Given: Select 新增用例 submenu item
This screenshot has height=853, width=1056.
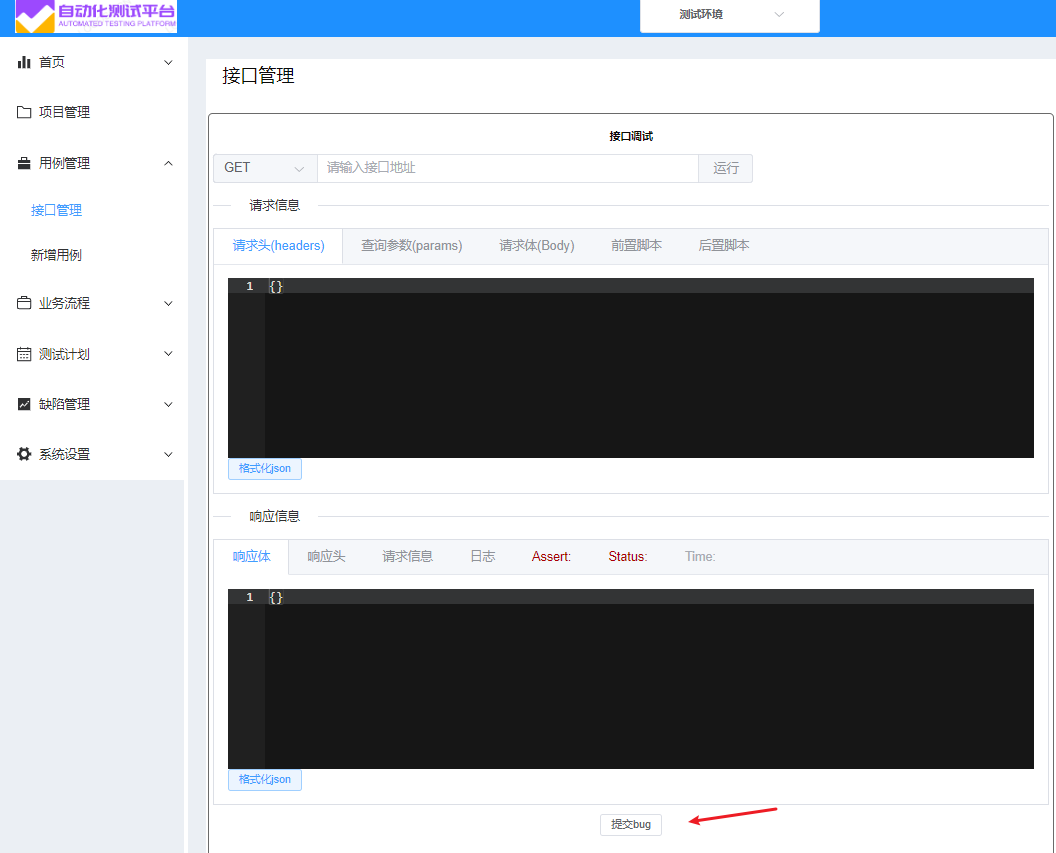Looking at the screenshot, I should click(x=57, y=255).
